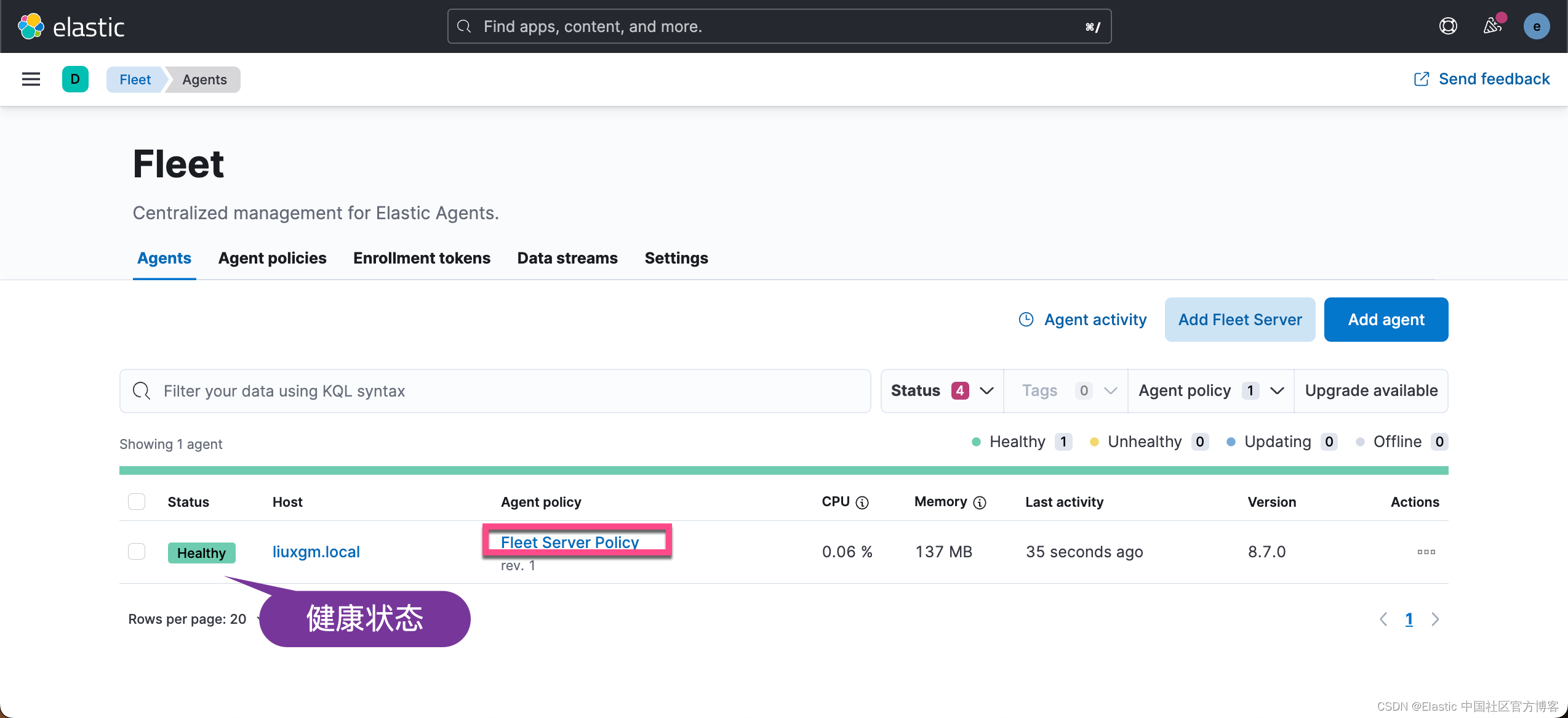Image resolution: width=1568 pixels, height=718 pixels.
Task: Open Agent activity panel
Action: [x=1083, y=319]
